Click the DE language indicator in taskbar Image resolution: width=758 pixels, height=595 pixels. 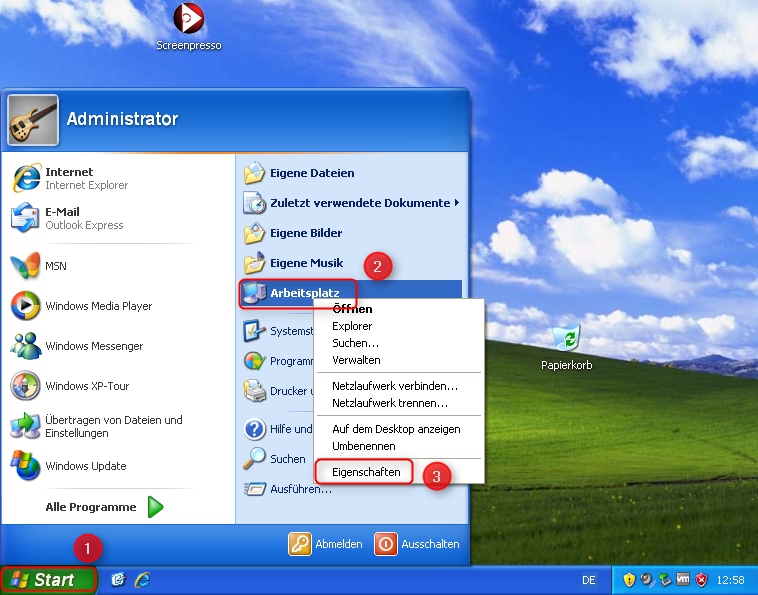(x=588, y=580)
